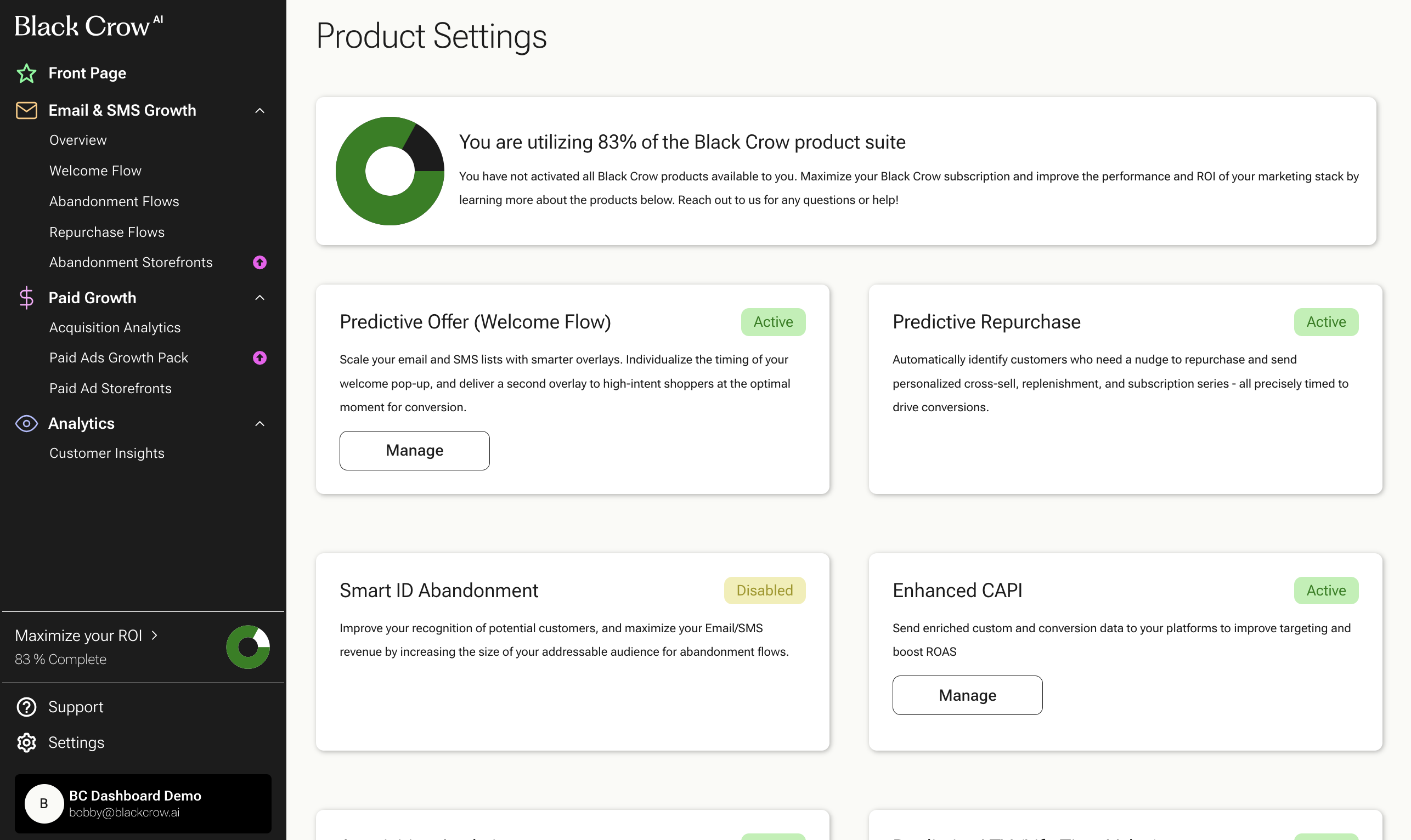Click the sidebar ROI progress donut
1411x840 pixels.
click(x=248, y=647)
